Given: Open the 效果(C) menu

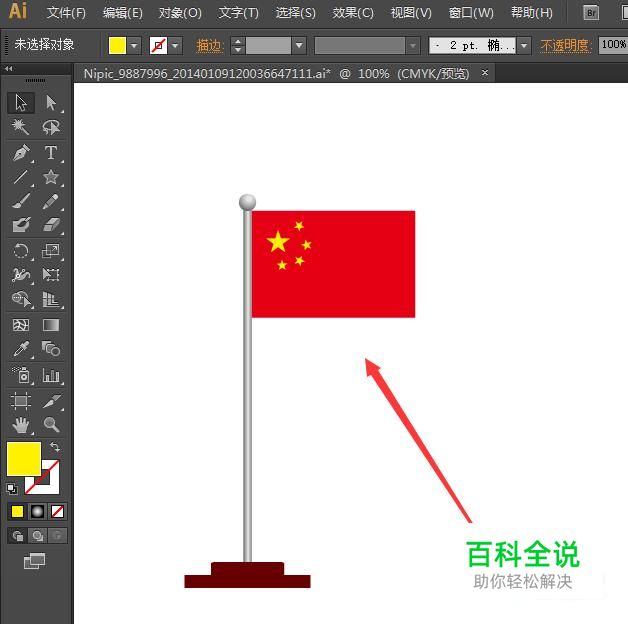Looking at the screenshot, I should click(x=353, y=13).
